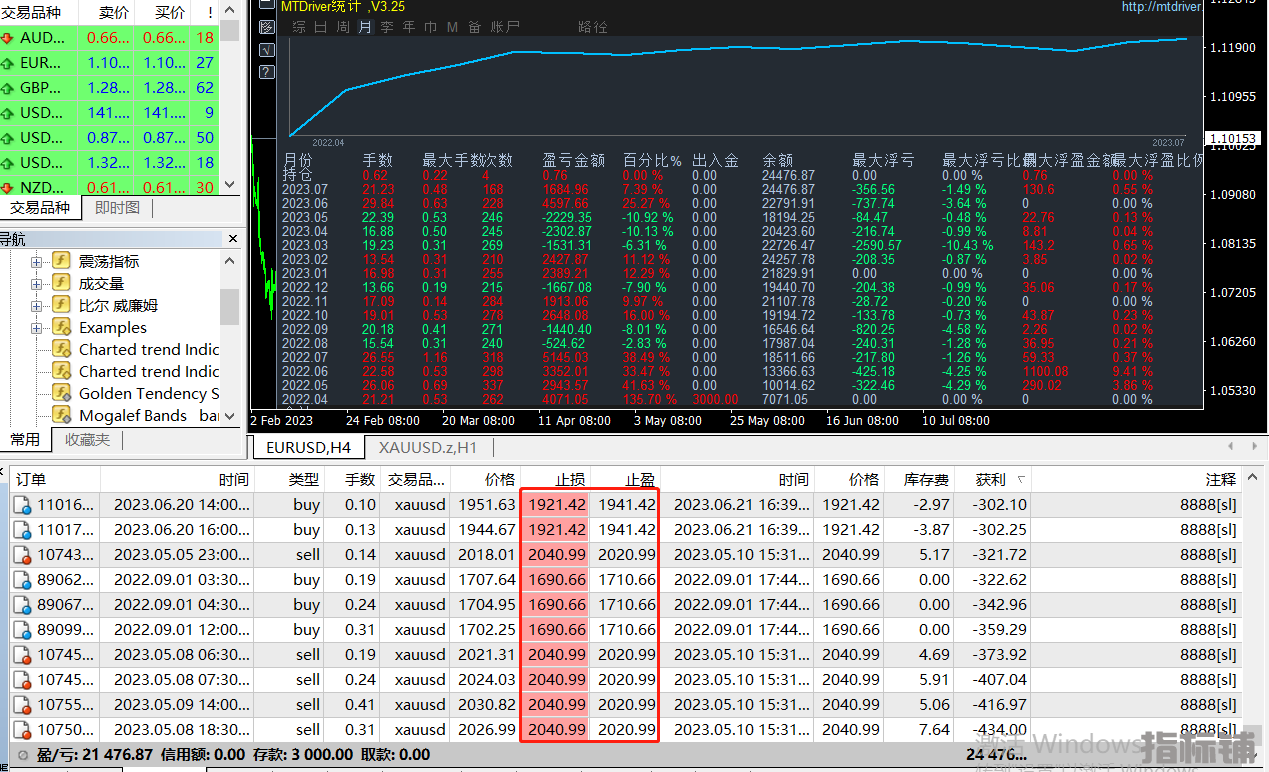
Task: Click order icon of the -302.10 profit row
Action: point(23,505)
